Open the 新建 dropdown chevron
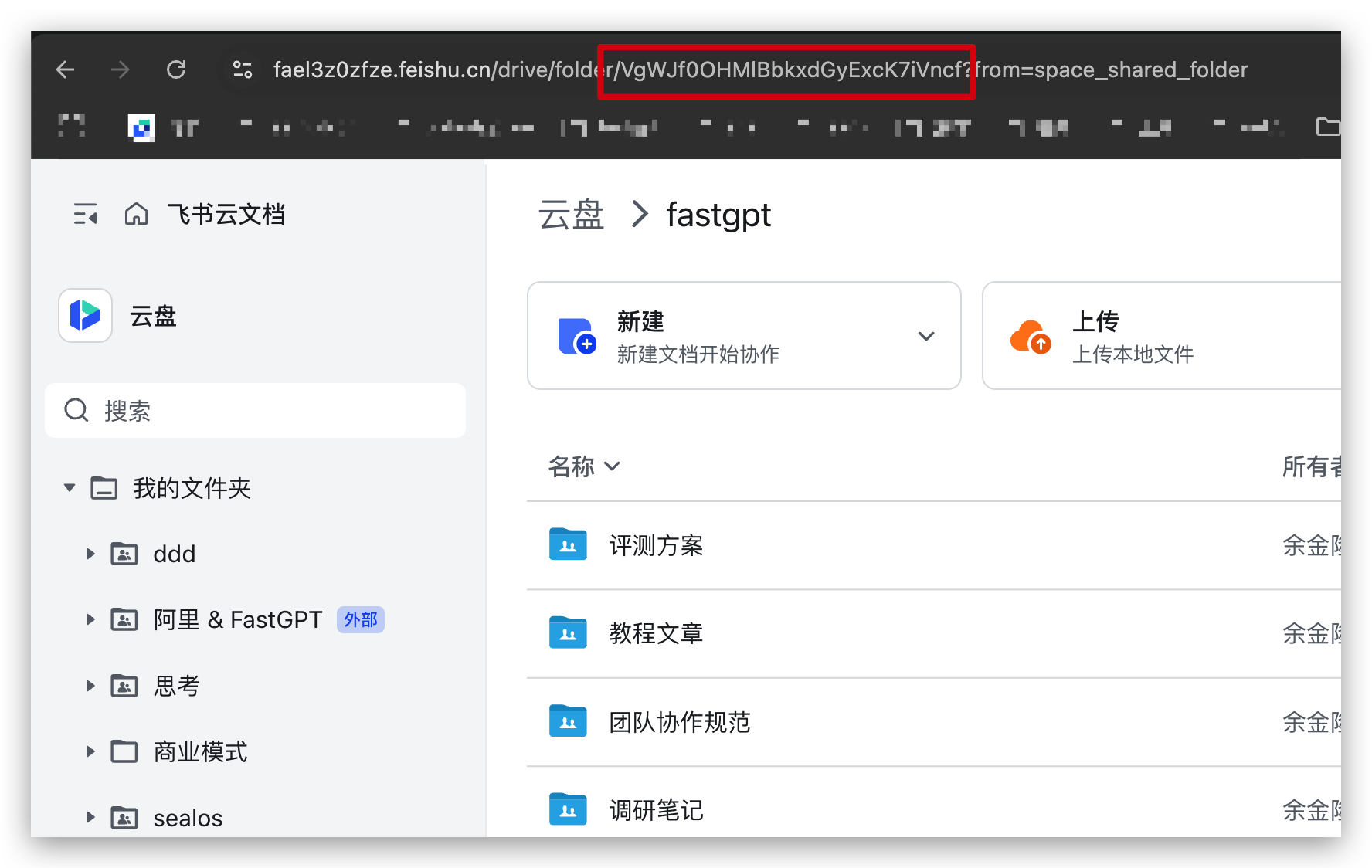Screen dimensions: 1372x868 [x=925, y=336]
